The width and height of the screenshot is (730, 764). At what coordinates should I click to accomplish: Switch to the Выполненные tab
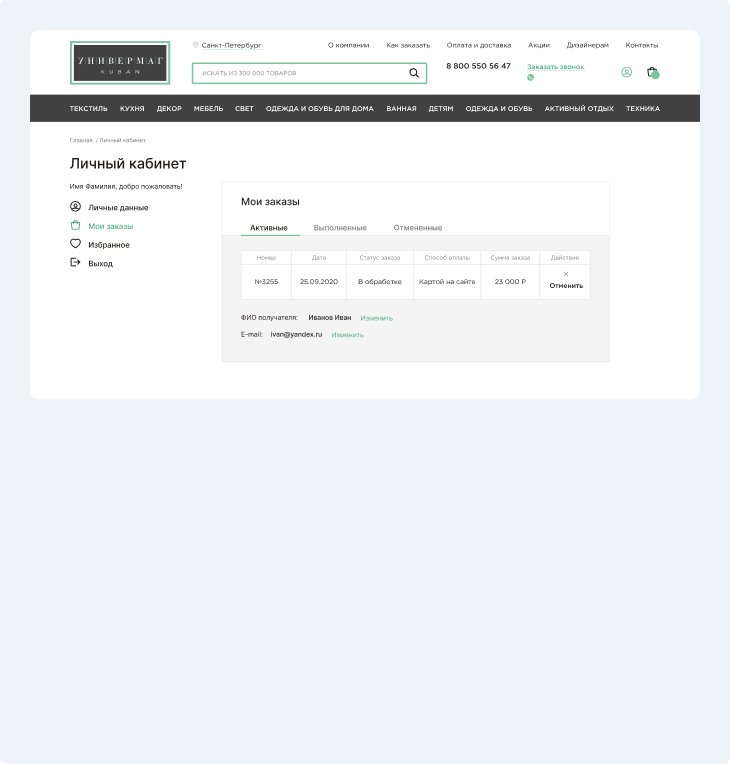pos(340,228)
